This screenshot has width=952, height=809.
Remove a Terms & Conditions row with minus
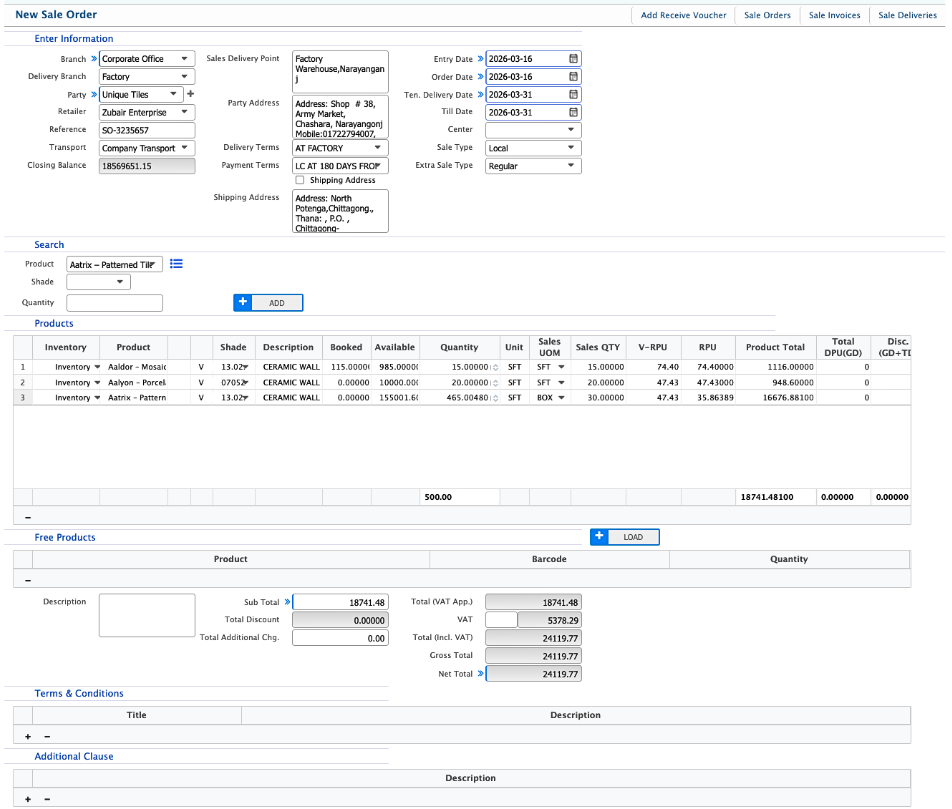pyautogui.click(x=47, y=736)
